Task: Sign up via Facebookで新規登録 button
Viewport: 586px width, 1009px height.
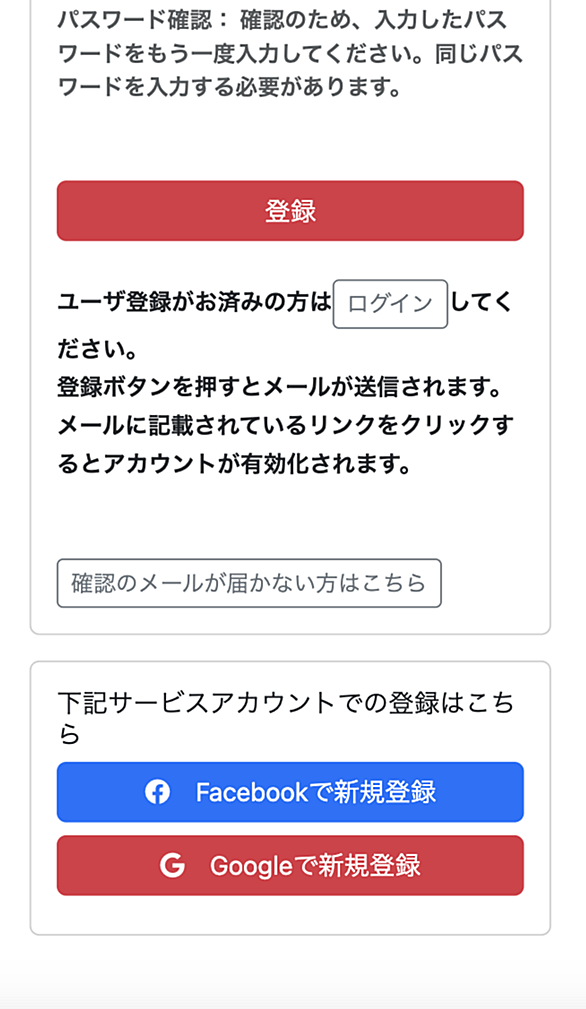Action: (290, 792)
